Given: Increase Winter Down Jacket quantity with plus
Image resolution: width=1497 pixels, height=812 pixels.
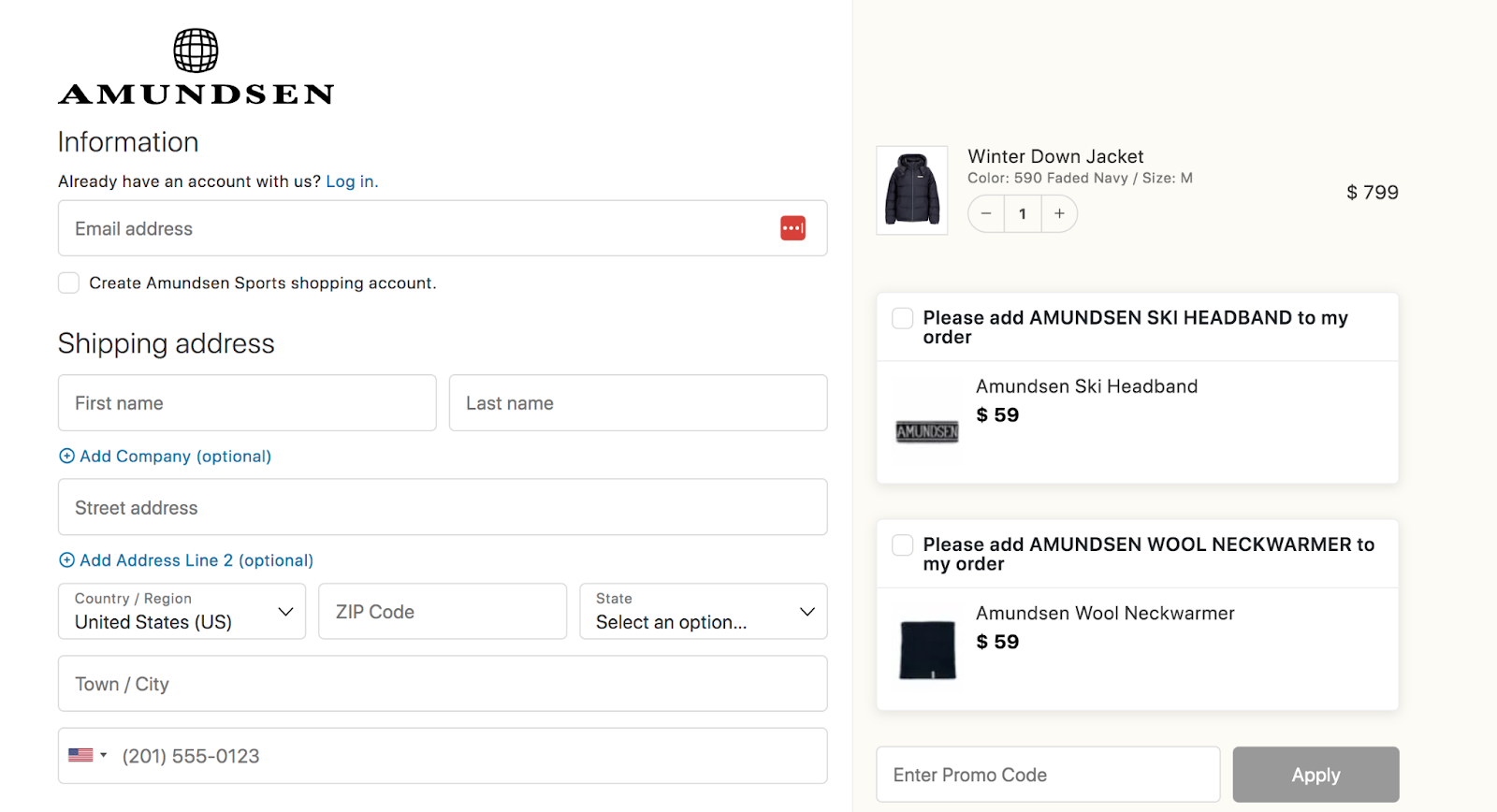Looking at the screenshot, I should [1059, 213].
